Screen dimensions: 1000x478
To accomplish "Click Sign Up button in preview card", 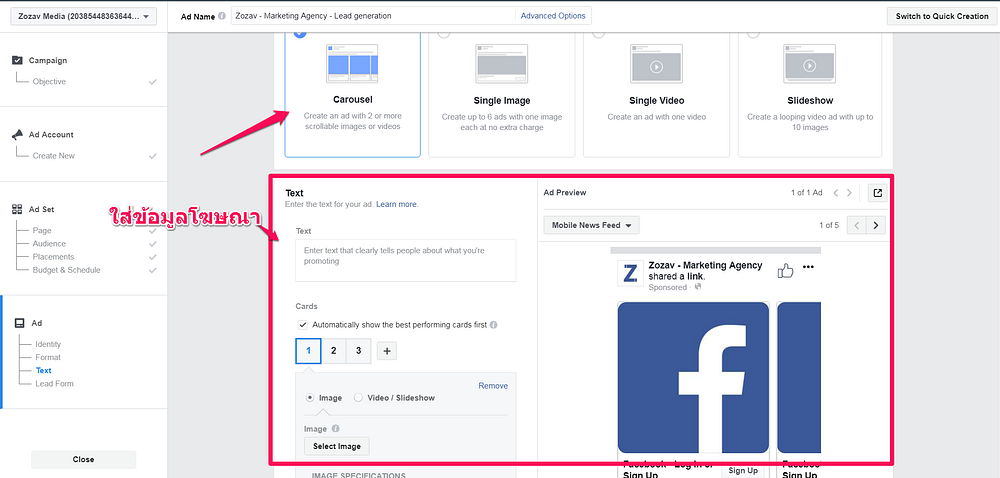I will tap(743, 470).
